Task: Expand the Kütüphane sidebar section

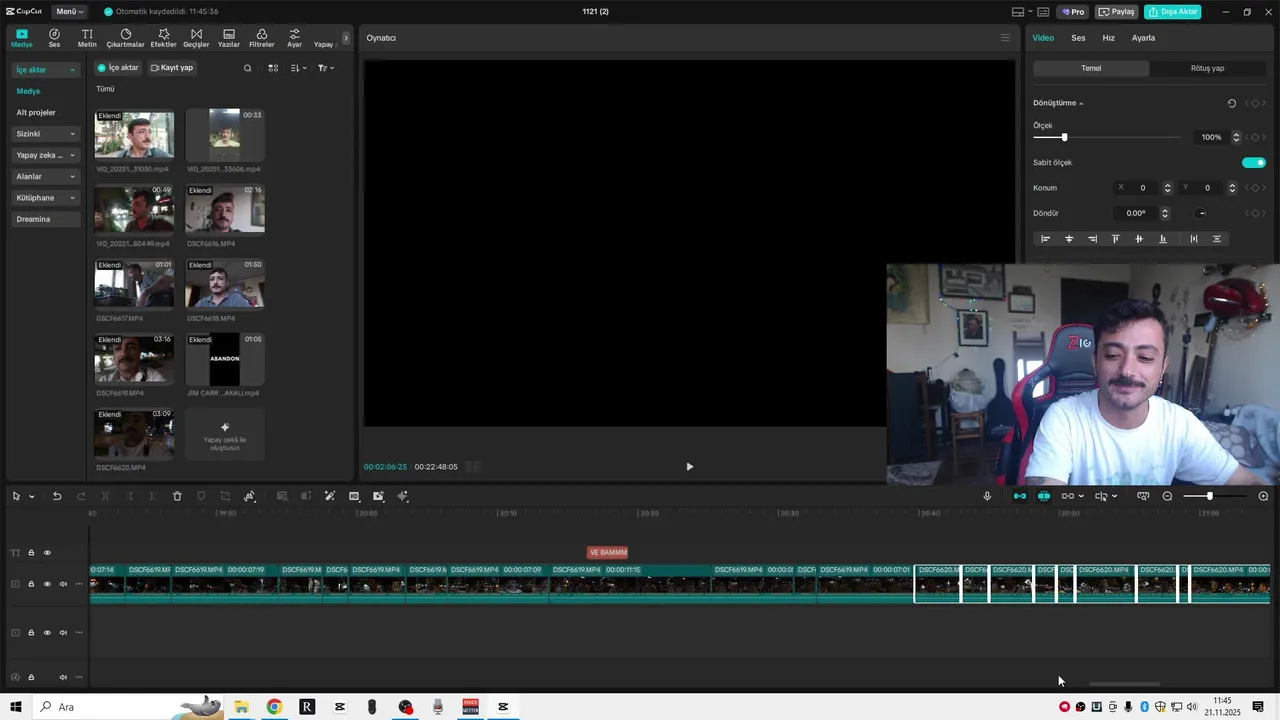Action: point(45,198)
